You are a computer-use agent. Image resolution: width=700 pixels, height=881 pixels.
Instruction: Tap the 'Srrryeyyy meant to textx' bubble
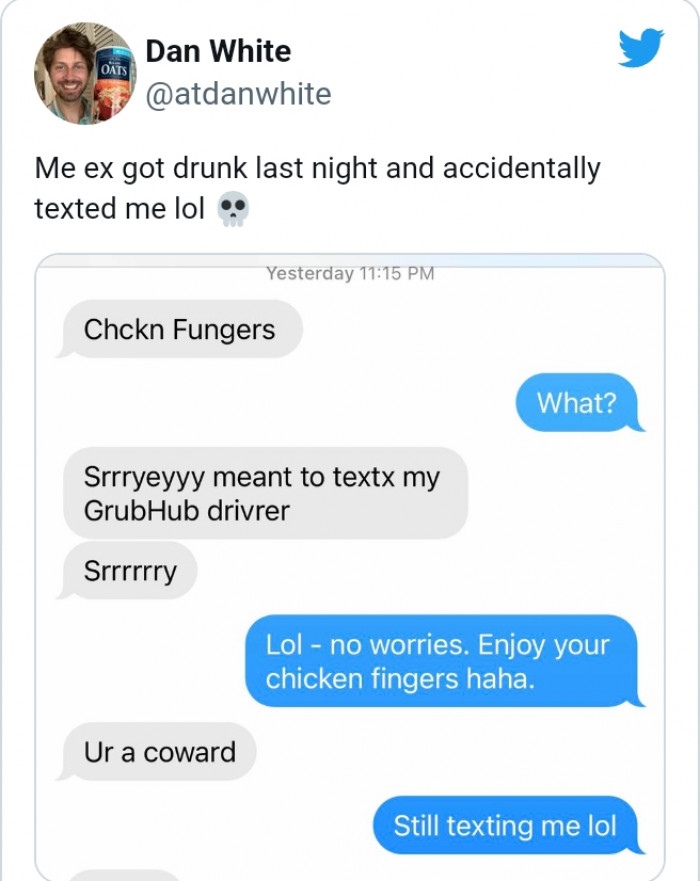[x=265, y=493]
